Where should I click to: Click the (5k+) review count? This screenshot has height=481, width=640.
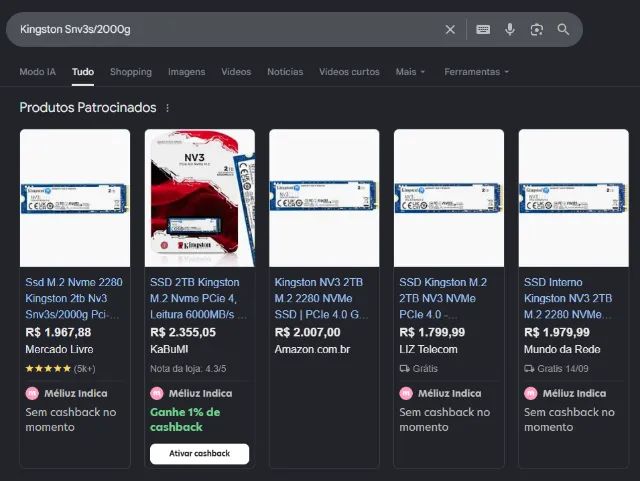84,369
